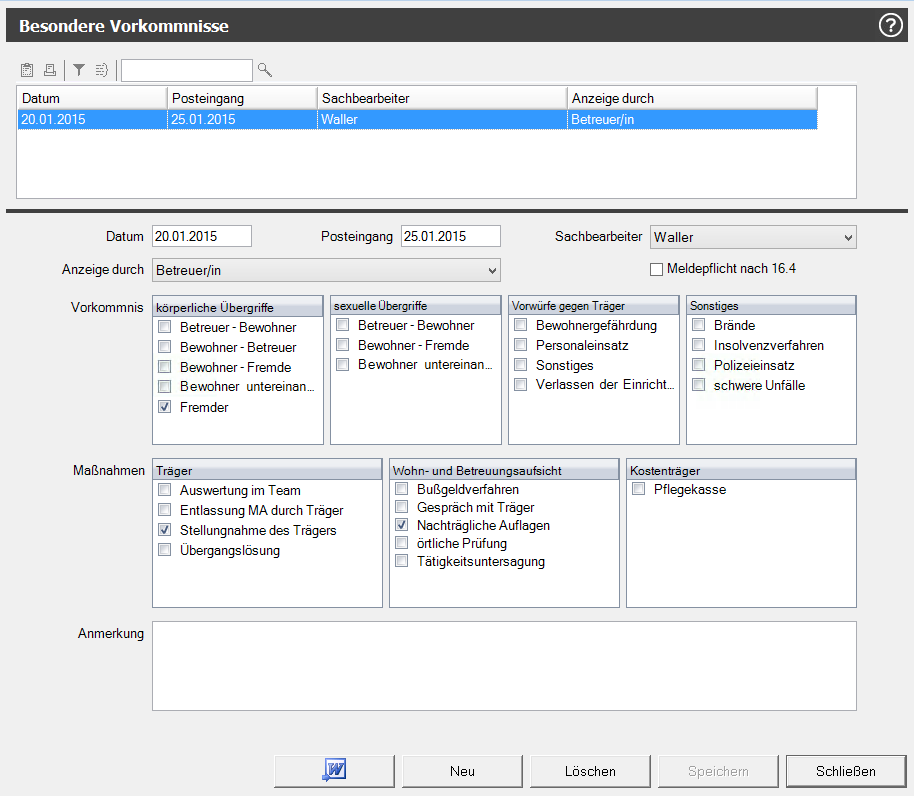
Task: Click the Löschen button
Action: [590, 771]
